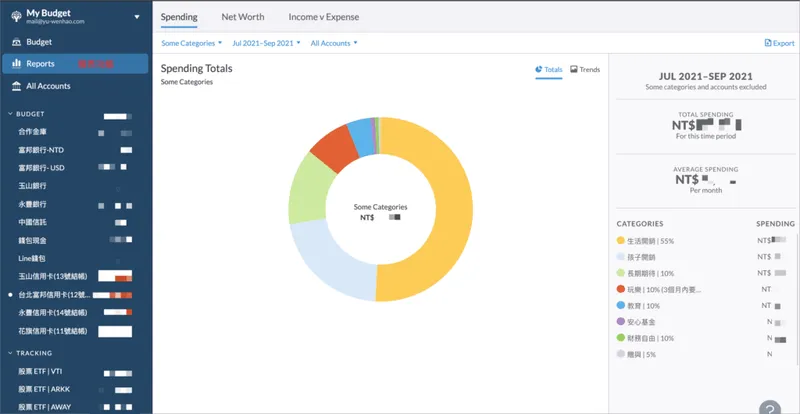Image resolution: width=800 pixels, height=414 pixels.
Task: Switch to the Income v Expense tab
Action: 323,17
